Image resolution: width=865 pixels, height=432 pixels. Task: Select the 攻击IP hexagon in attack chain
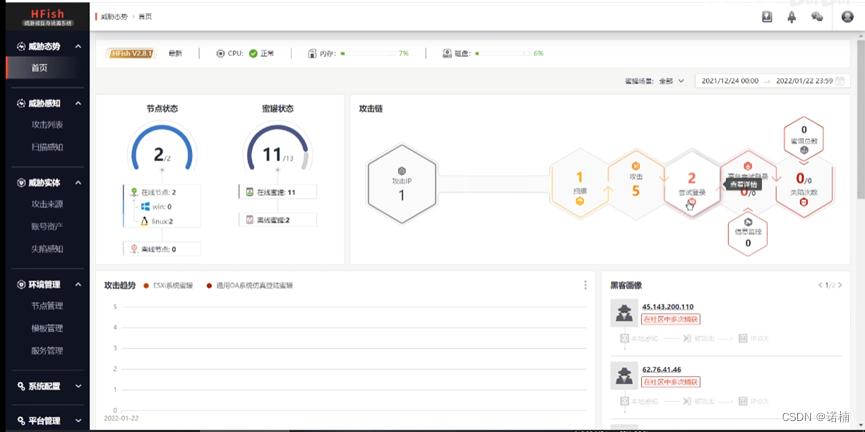point(402,184)
